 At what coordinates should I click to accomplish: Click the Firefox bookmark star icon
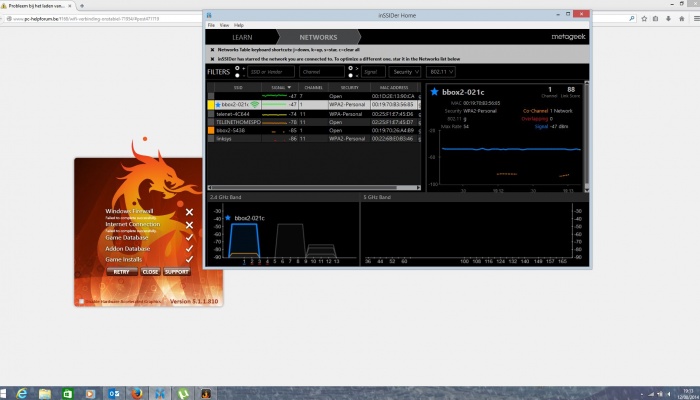(x=644, y=19)
